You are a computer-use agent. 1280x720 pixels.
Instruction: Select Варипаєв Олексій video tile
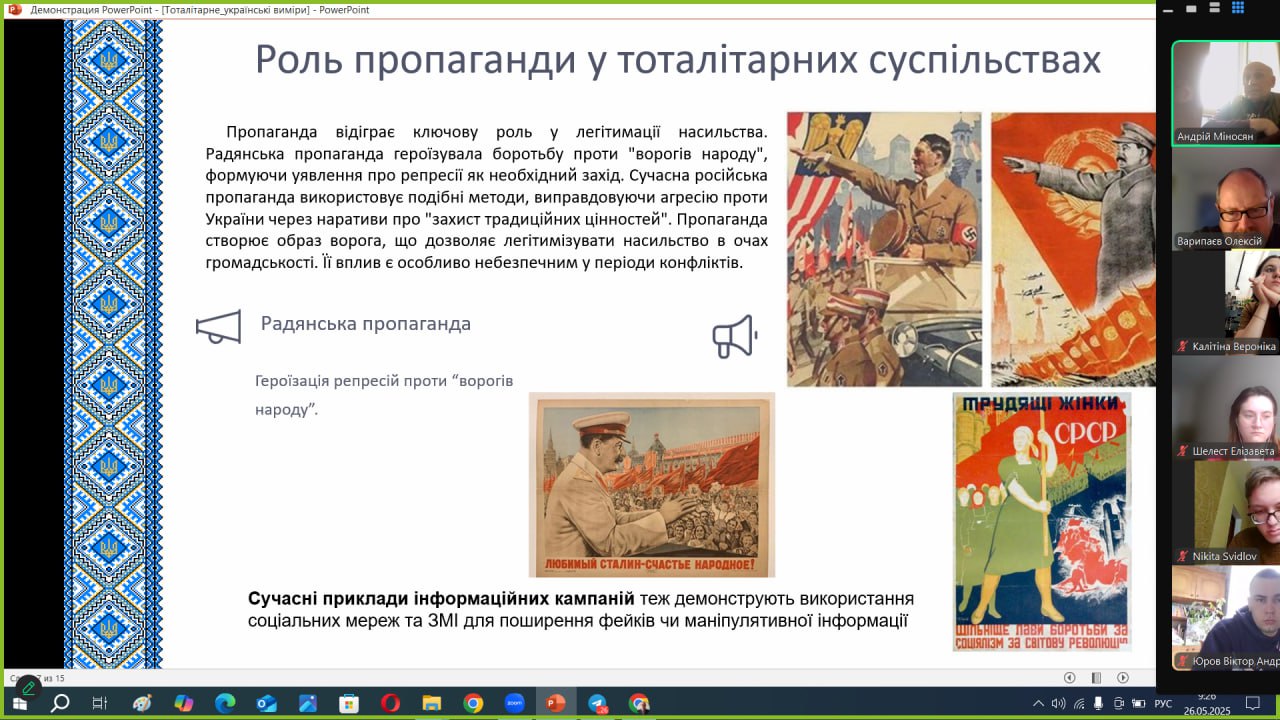[1226, 198]
